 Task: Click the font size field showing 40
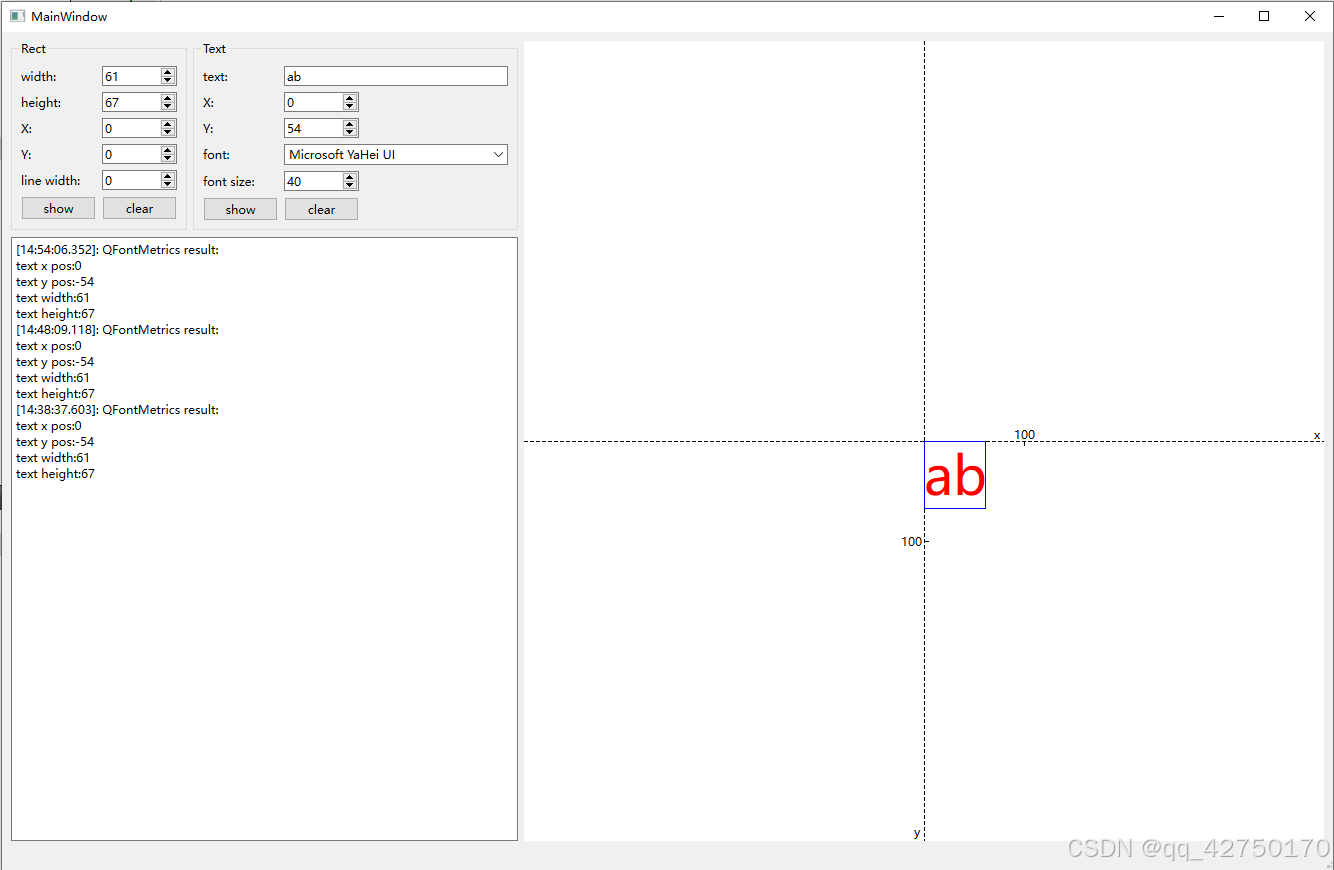coord(310,181)
